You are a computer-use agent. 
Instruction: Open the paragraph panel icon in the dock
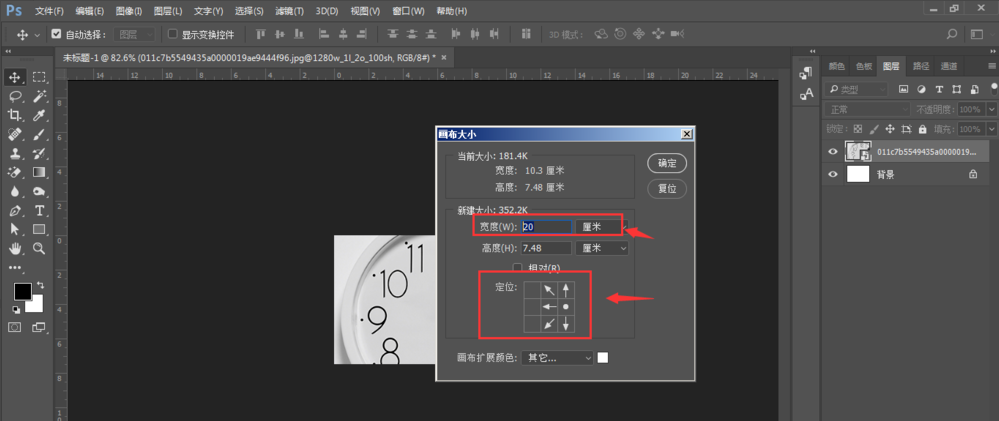click(806, 73)
